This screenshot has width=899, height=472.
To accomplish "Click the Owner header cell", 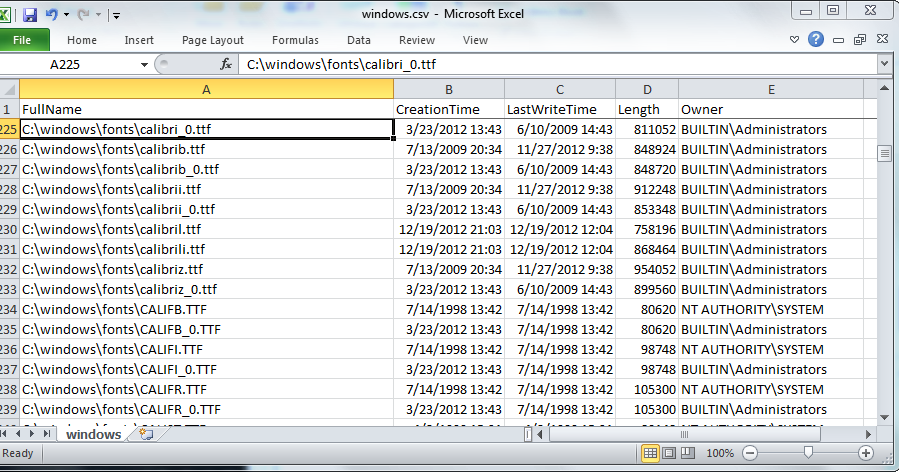I will (771, 110).
